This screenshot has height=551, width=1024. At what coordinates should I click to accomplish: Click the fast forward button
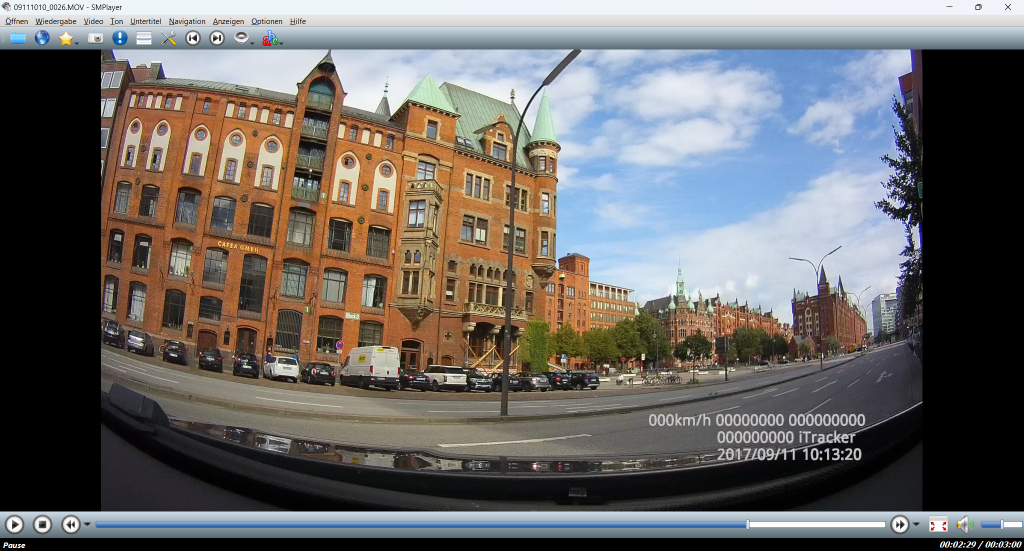(x=900, y=524)
